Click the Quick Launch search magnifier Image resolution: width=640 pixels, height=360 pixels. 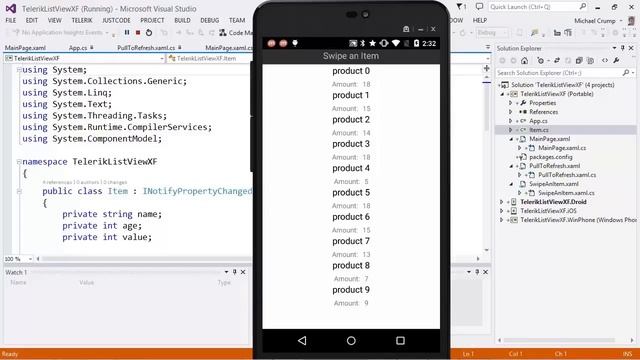pos(583,7)
